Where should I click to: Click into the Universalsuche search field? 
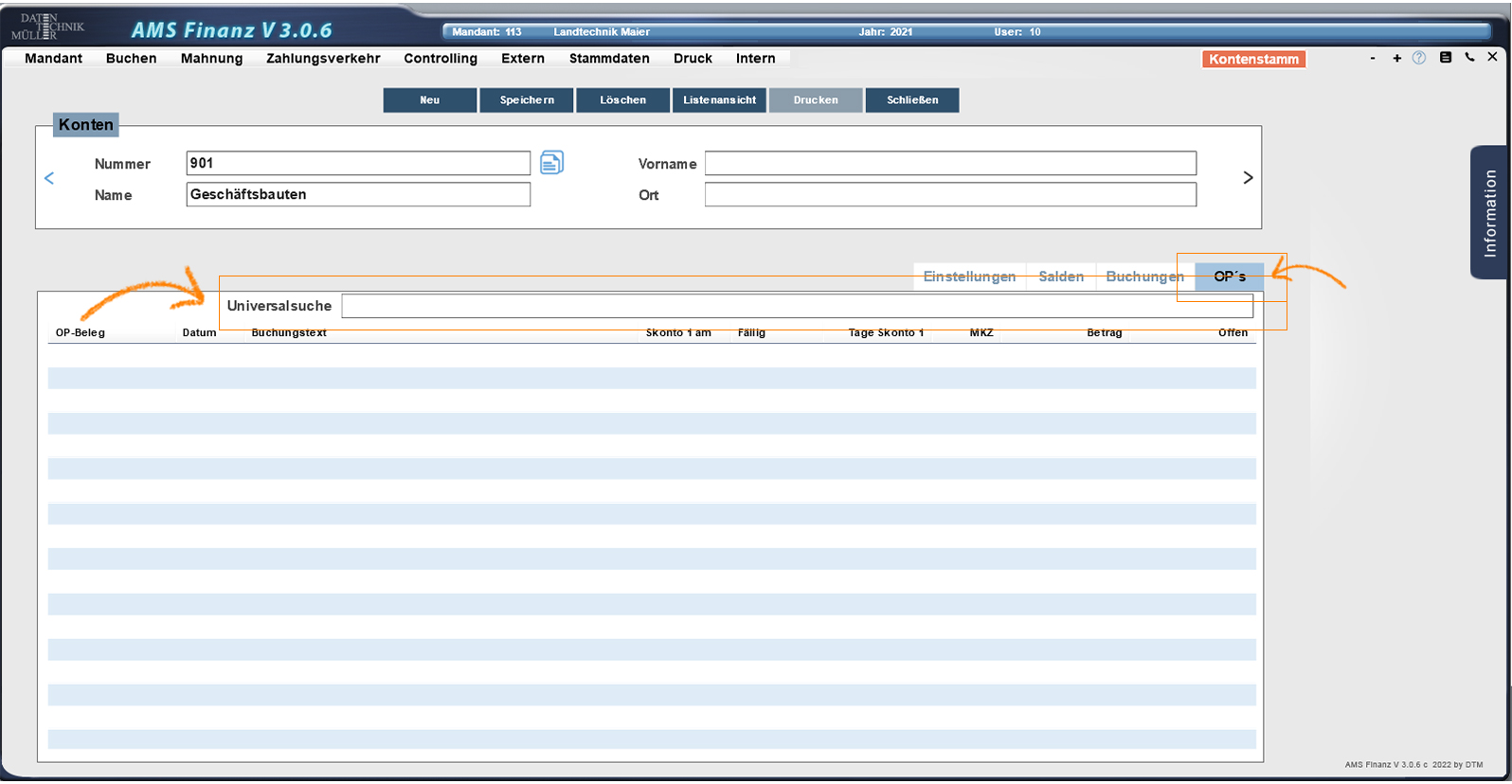796,306
